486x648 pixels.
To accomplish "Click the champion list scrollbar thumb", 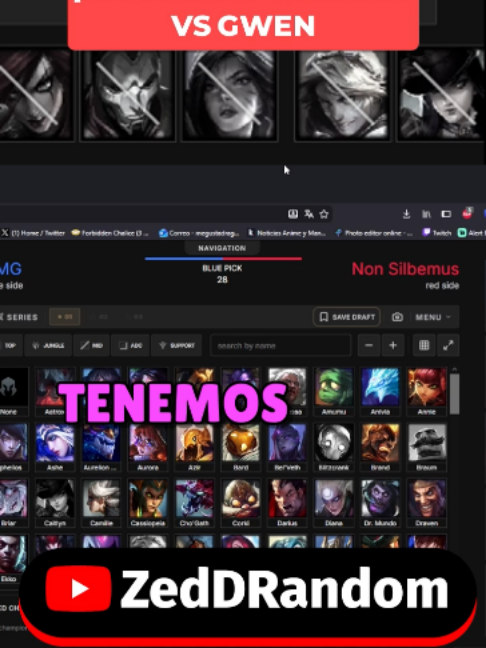I will click(454, 394).
